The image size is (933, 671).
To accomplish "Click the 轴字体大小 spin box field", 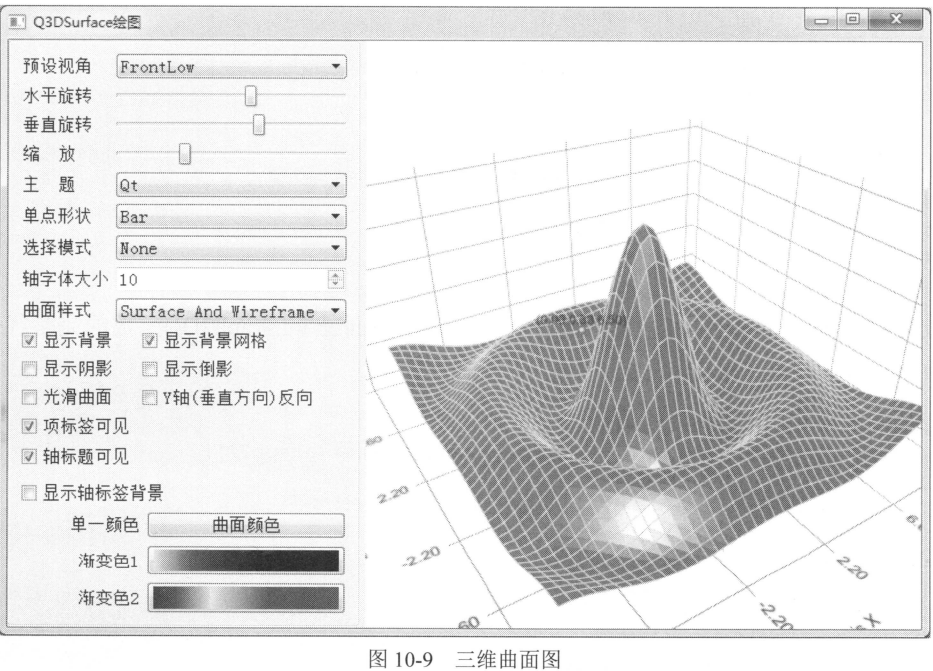I will click(x=220, y=279).
